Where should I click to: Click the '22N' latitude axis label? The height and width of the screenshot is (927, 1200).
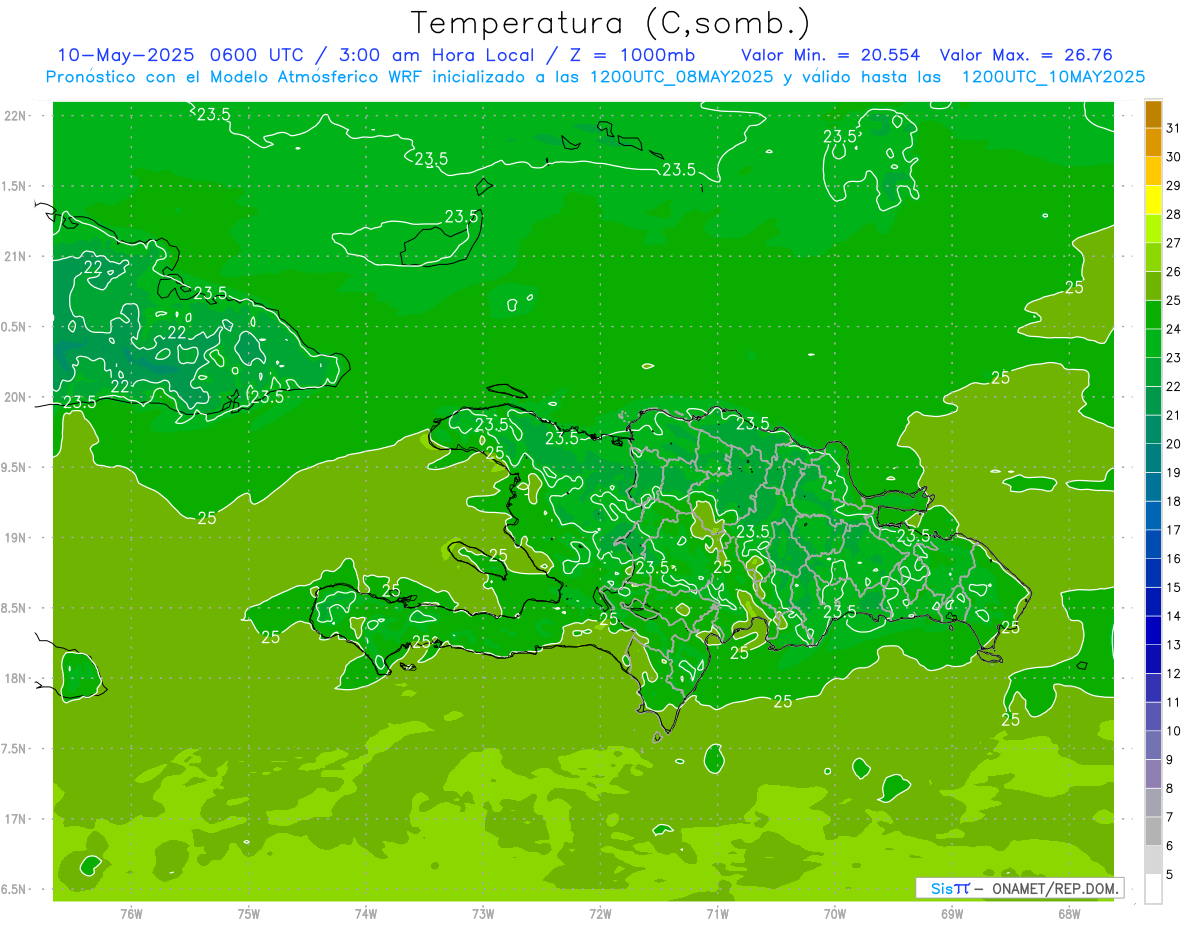coord(15,116)
